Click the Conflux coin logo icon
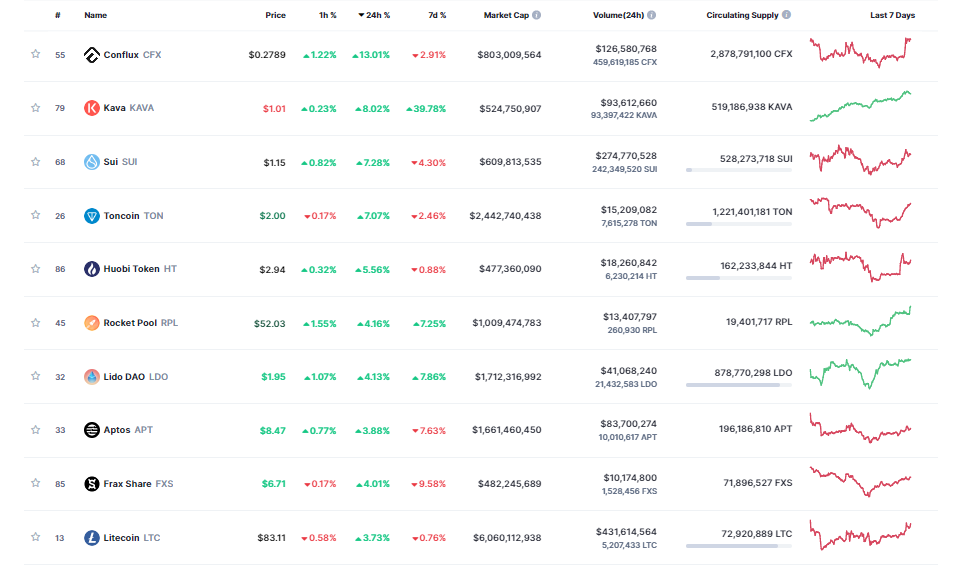 click(x=91, y=55)
